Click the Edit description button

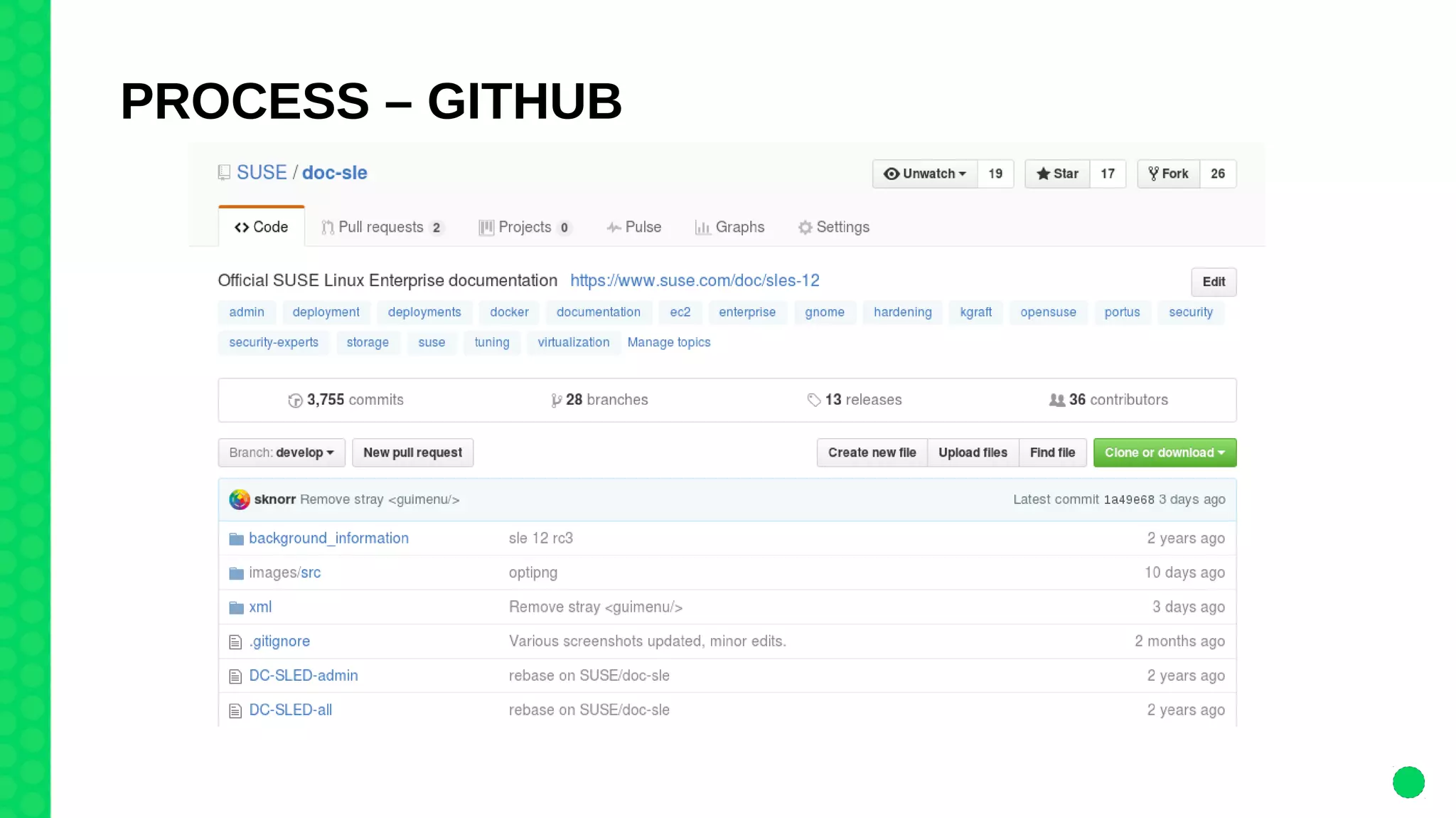point(1214,282)
